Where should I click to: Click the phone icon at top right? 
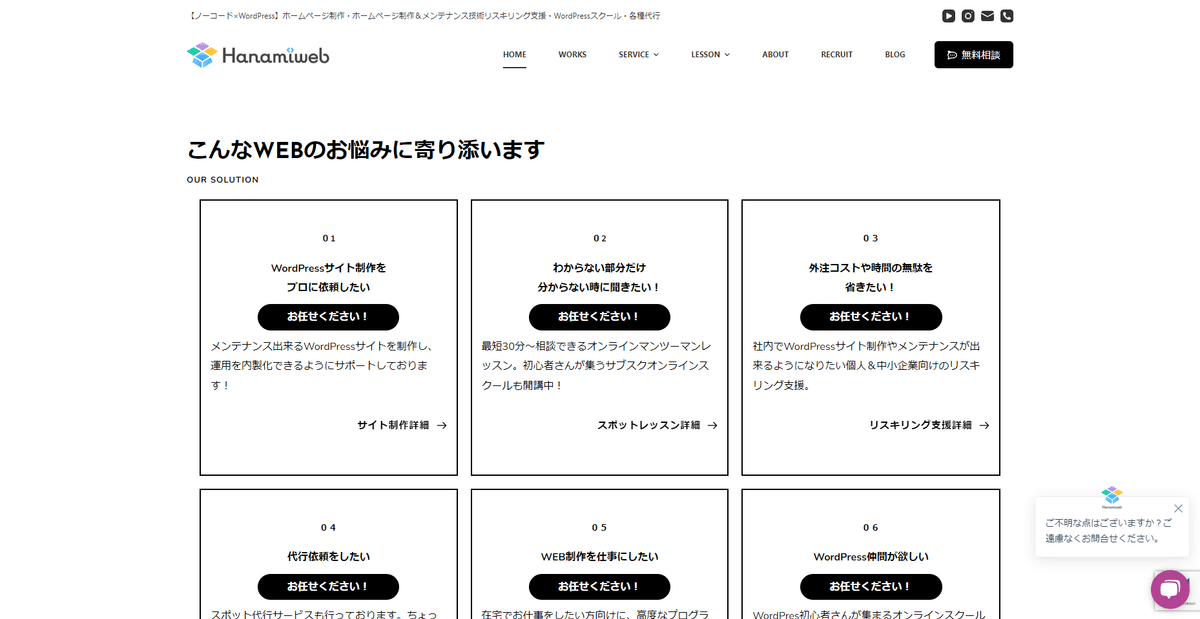coord(1007,15)
